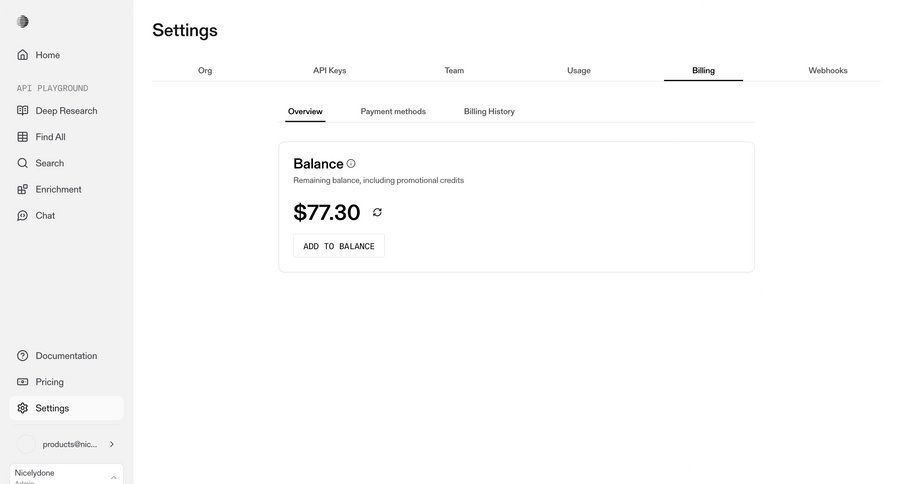900x484 pixels.
Task: Open the Home icon in sidebar
Action: coord(23,55)
